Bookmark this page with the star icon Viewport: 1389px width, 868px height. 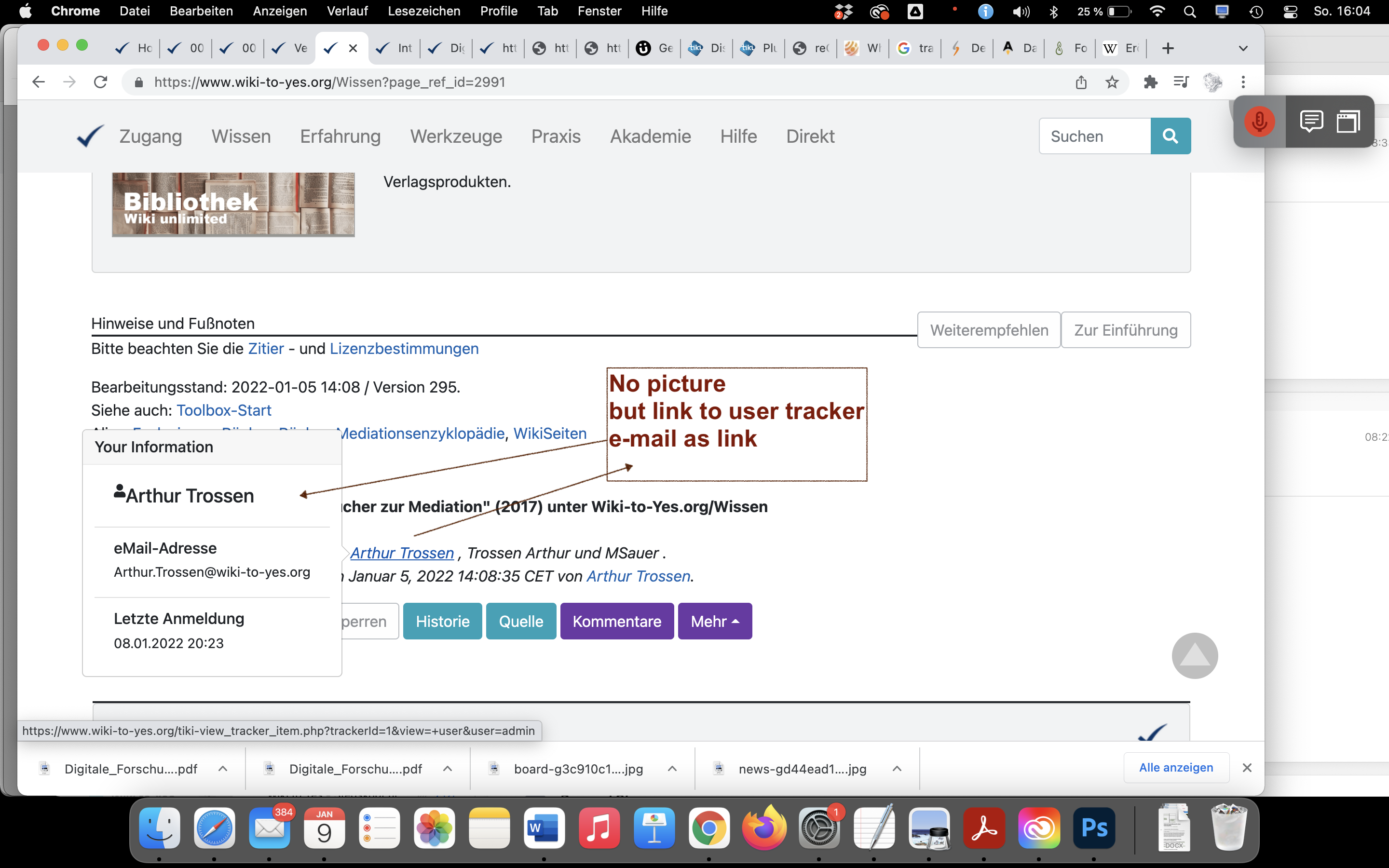[x=1112, y=82]
